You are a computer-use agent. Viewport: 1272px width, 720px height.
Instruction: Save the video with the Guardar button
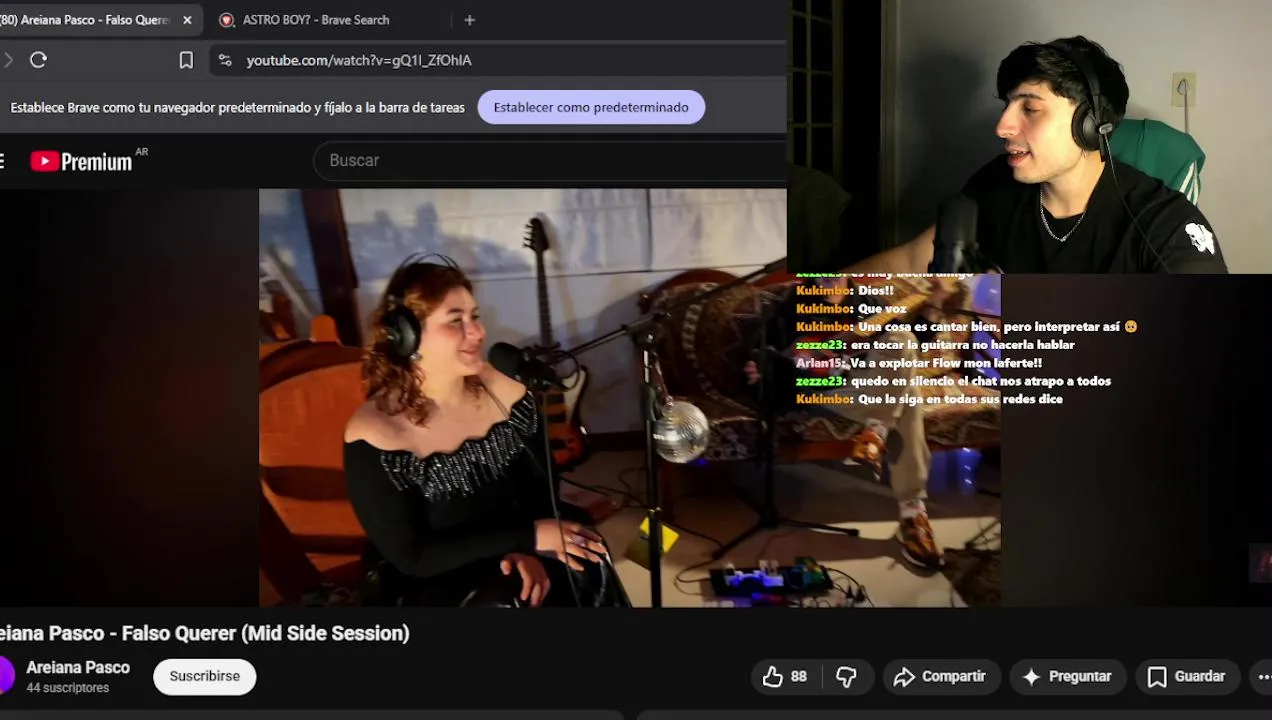(x=1187, y=677)
